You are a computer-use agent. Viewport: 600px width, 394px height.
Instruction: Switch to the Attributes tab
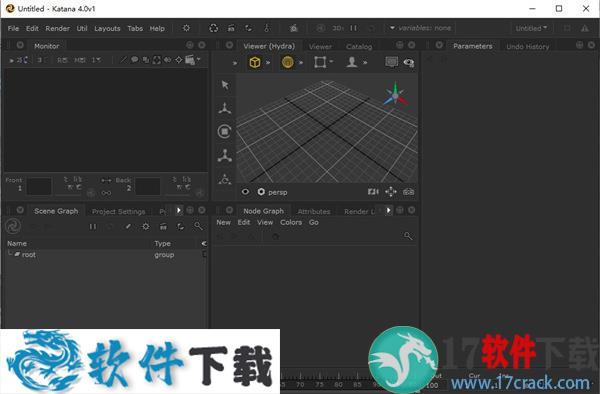pos(314,212)
